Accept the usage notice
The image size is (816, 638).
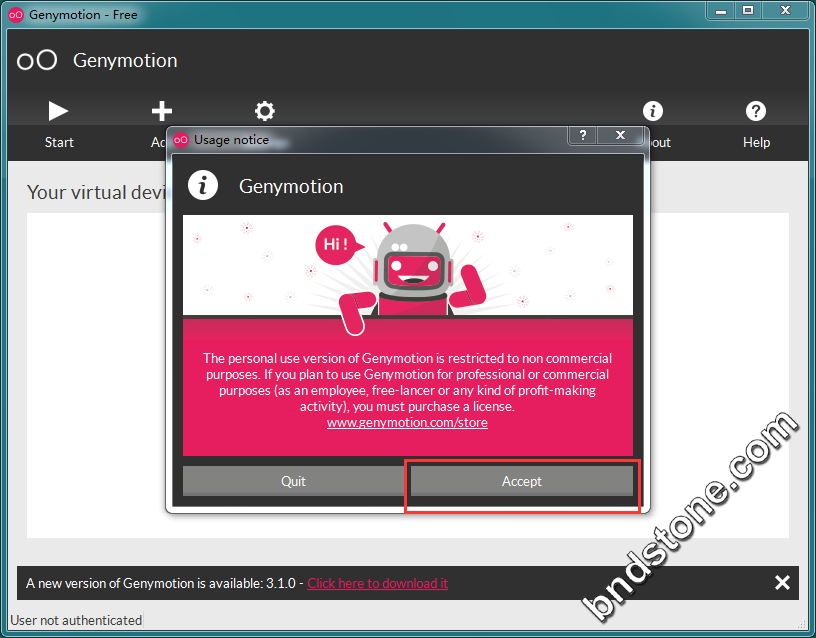point(521,481)
